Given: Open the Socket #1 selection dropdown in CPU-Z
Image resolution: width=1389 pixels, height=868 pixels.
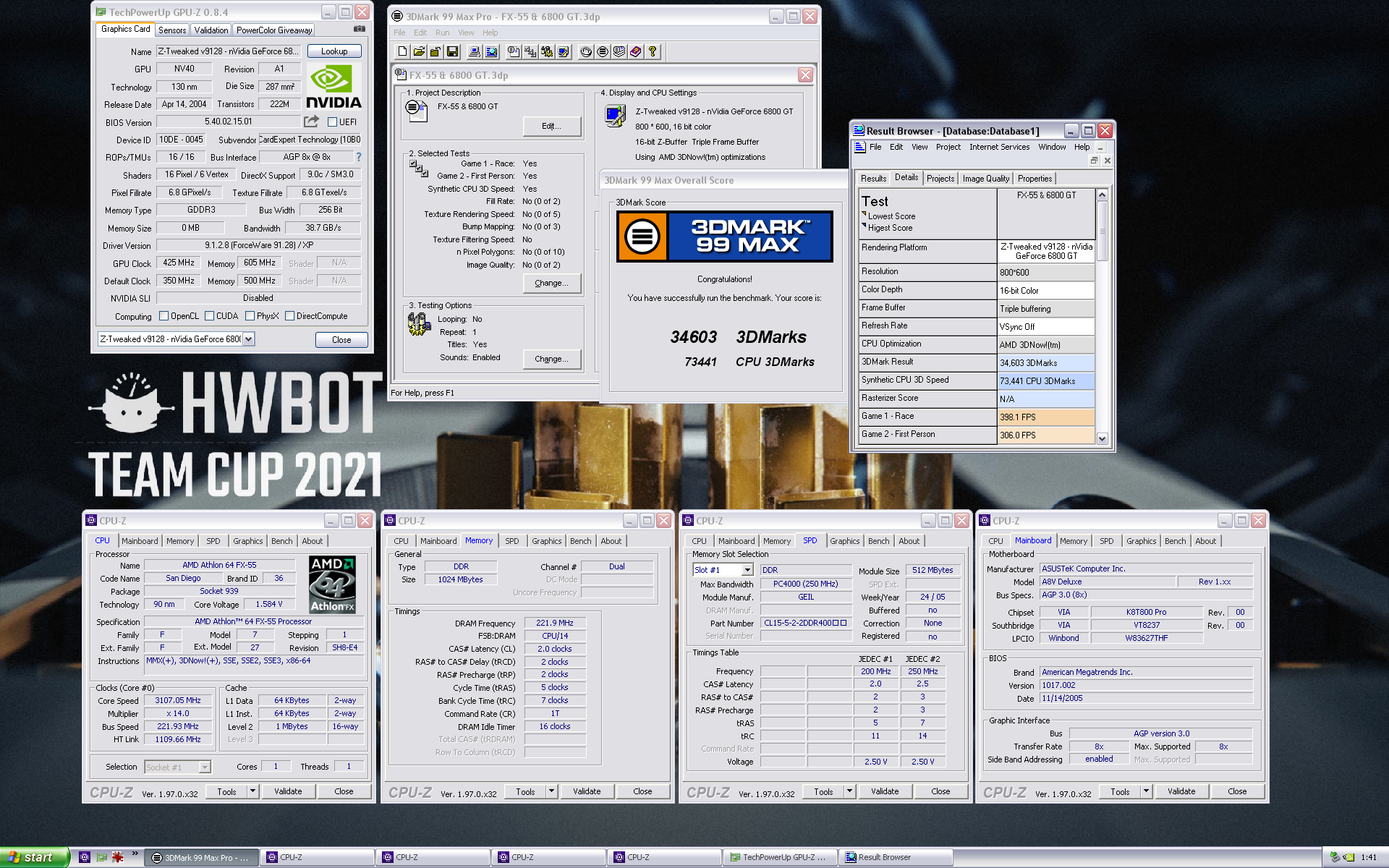Looking at the screenshot, I should [x=205, y=767].
